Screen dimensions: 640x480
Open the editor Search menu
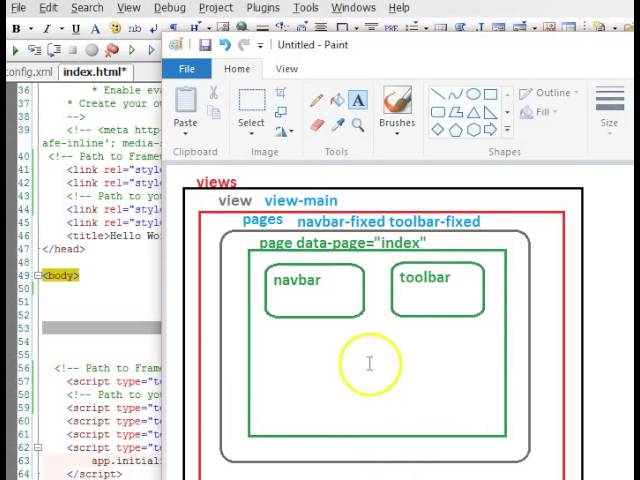87,8
